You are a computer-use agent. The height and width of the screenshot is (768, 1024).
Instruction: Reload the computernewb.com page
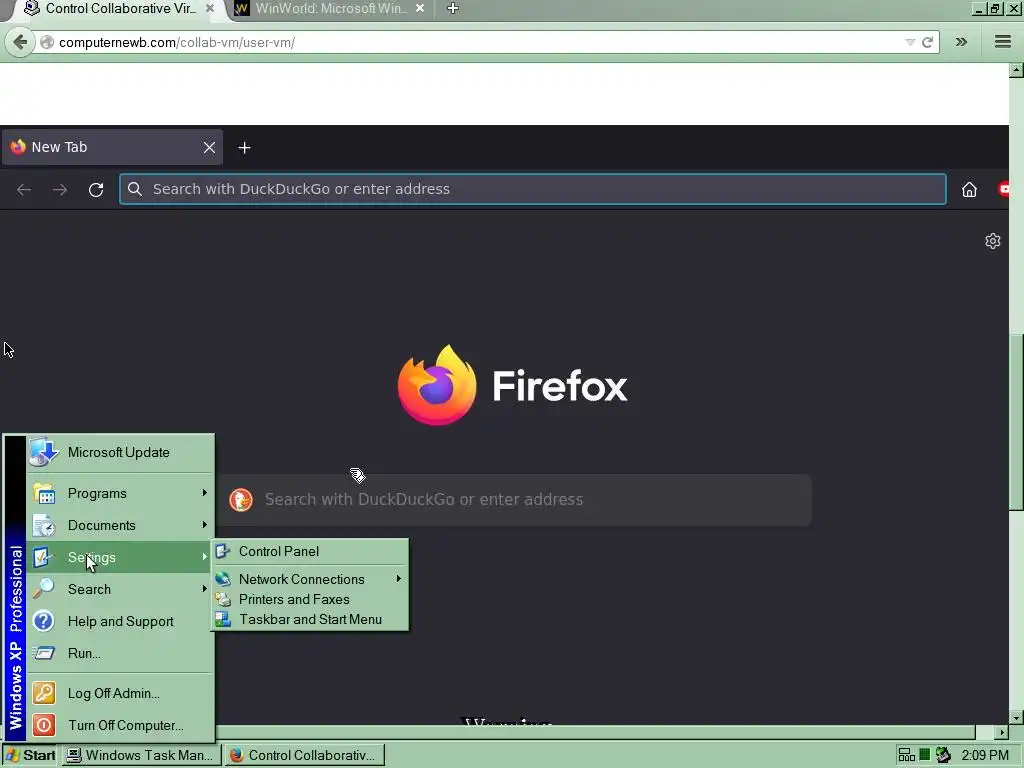click(x=927, y=42)
